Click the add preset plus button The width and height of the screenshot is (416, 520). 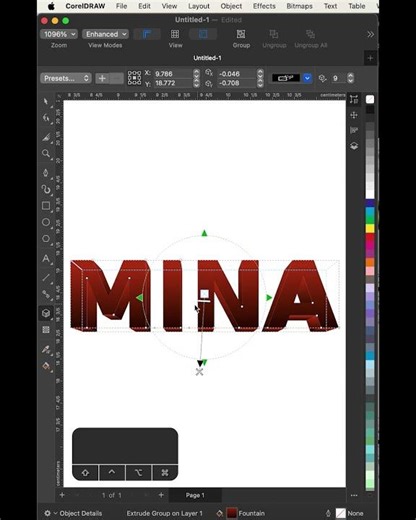[102, 78]
